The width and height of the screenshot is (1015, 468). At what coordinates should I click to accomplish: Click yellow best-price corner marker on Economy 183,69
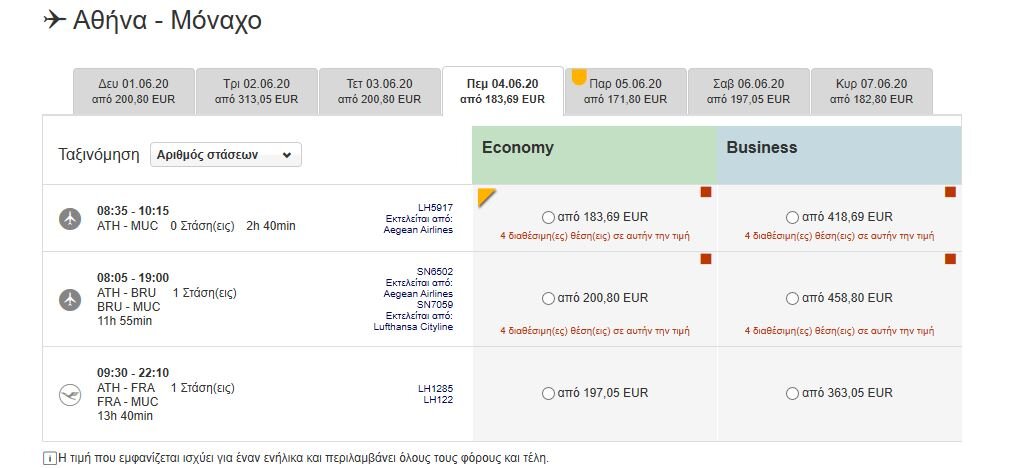tap(486, 197)
